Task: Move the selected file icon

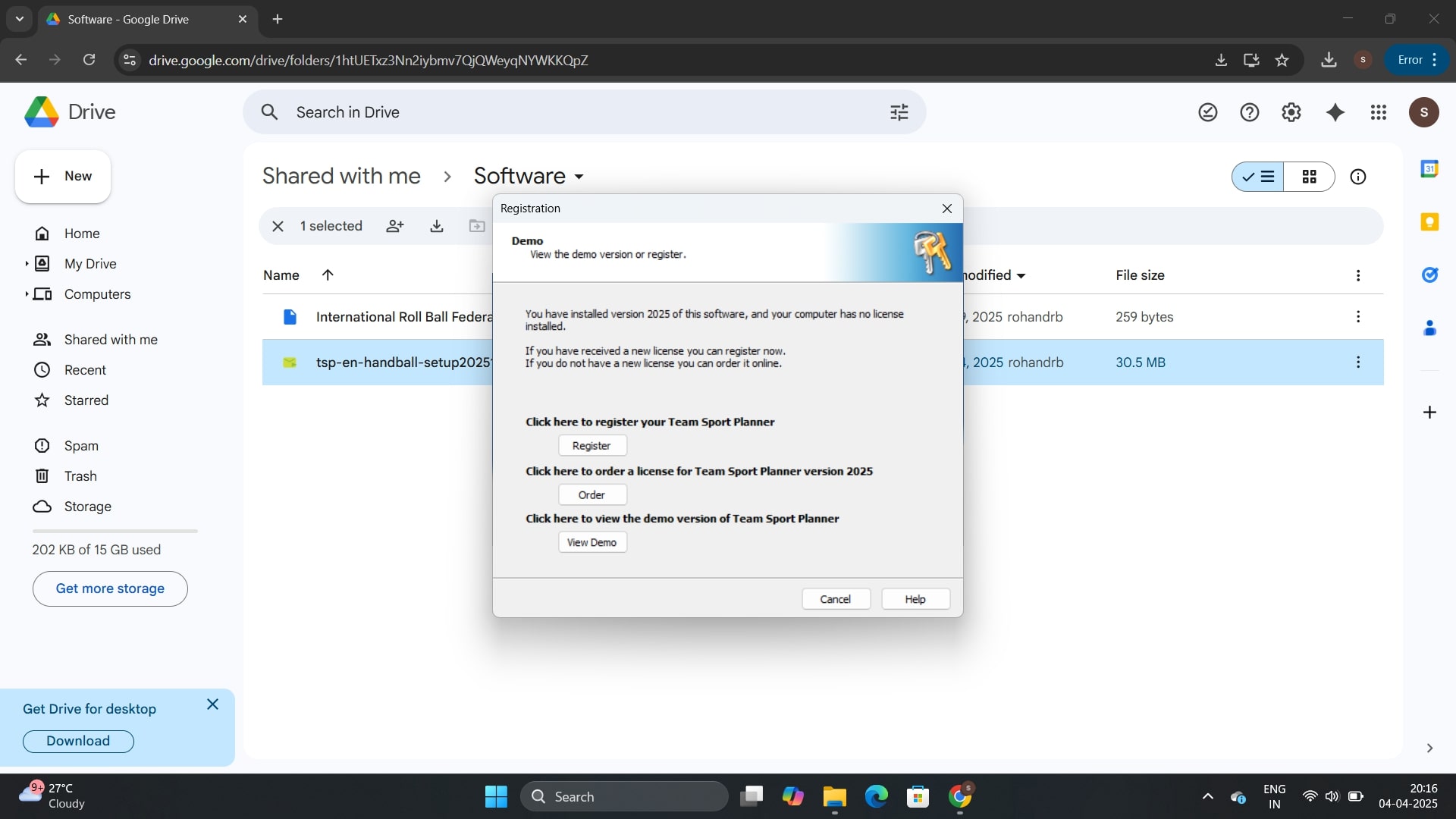Action: (477, 226)
